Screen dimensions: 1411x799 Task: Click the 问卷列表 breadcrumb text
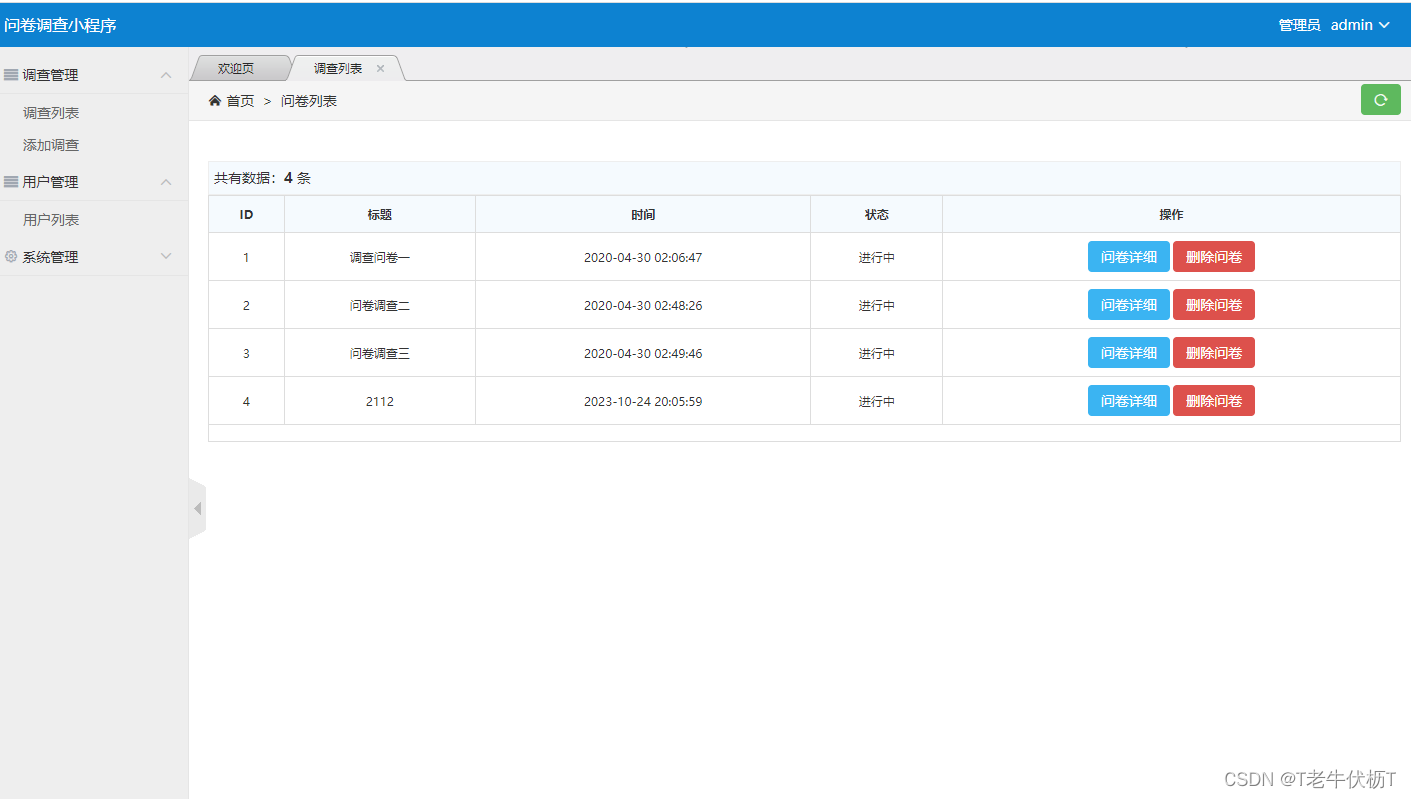[309, 101]
